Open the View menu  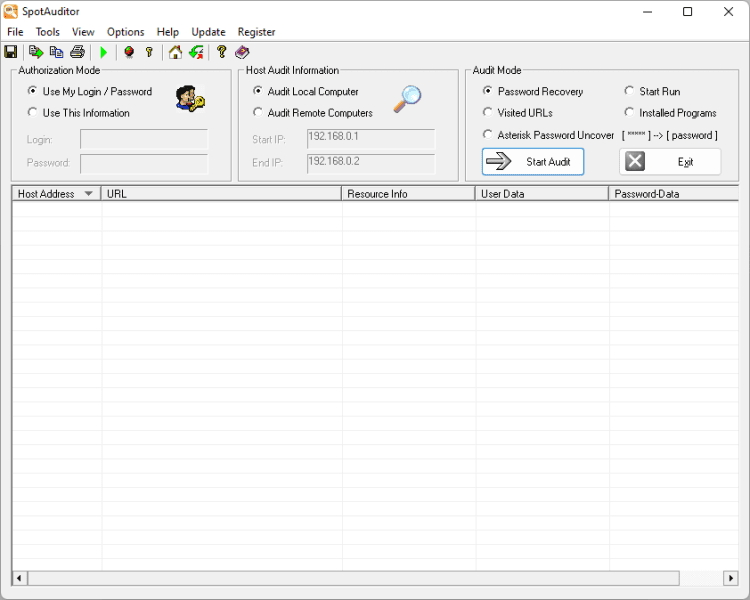point(83,32)
